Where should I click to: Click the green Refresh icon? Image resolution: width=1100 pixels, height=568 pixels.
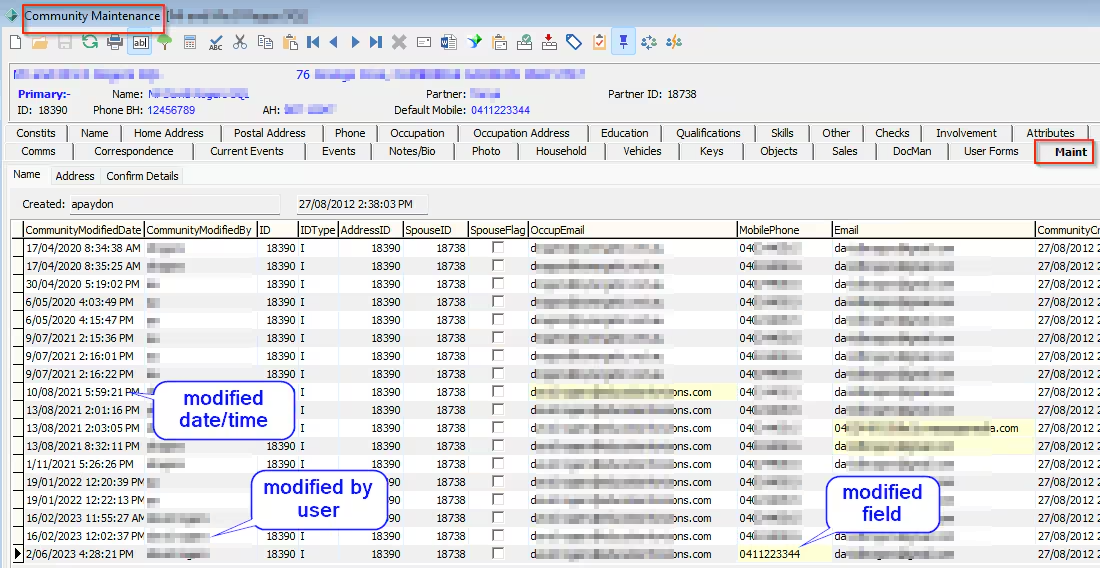90,42
